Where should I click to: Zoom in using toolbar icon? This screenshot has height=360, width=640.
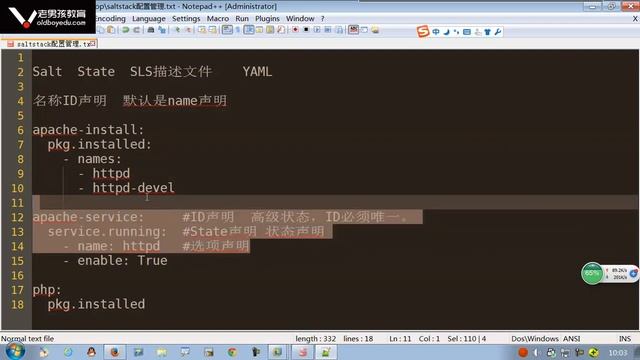click(177, 30)
